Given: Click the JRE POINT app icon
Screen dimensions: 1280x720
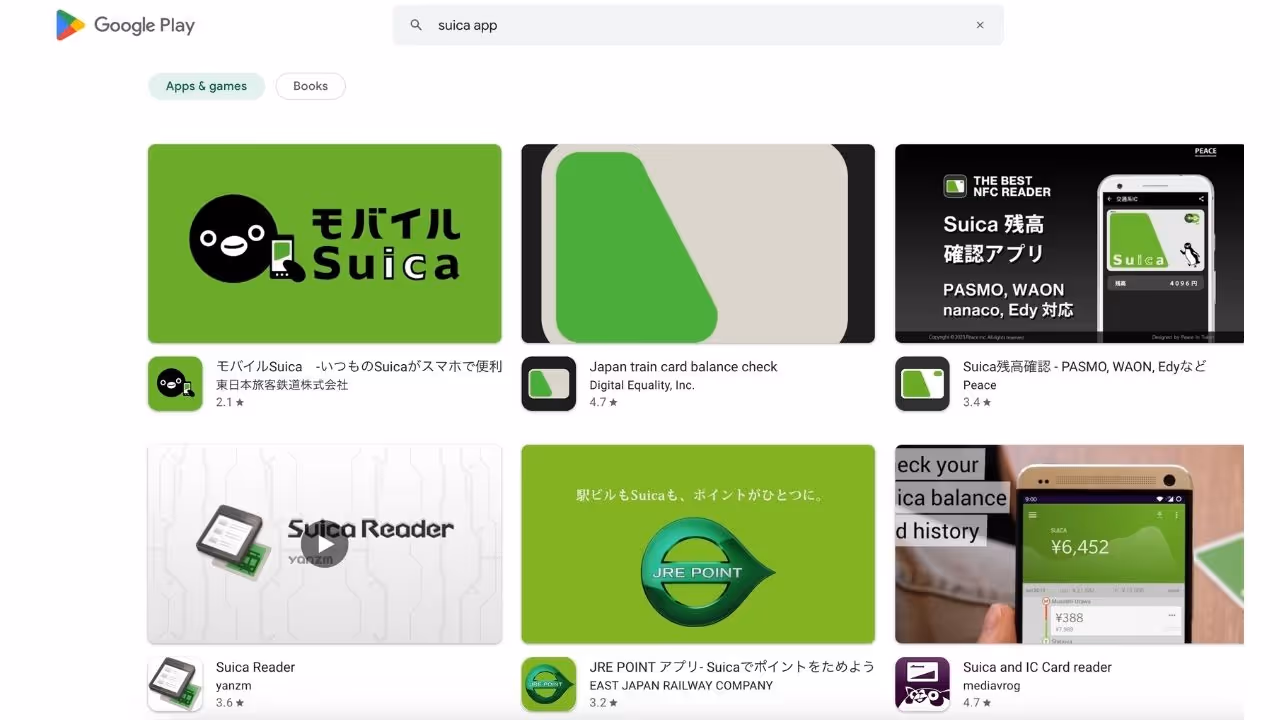Looking at the screenshot, I should [549, 684].
